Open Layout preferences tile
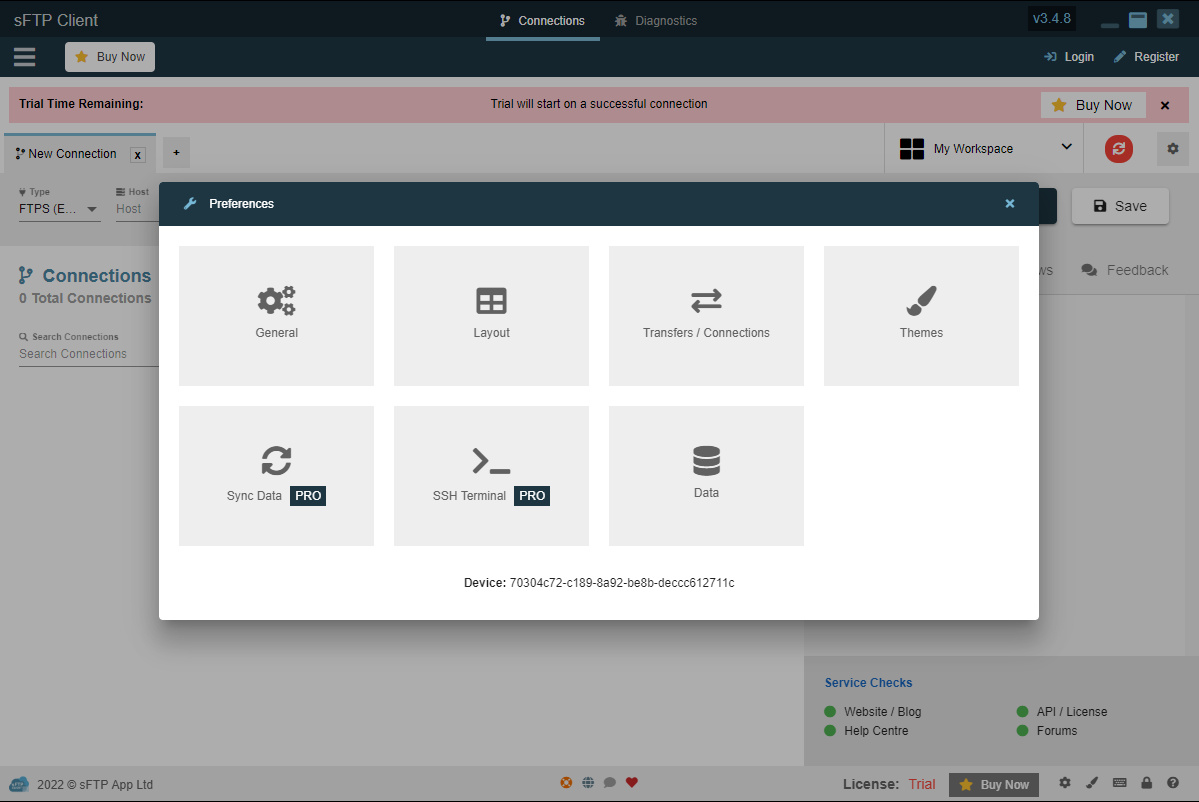Viewport: 1199px width, 802px height. coord(491,316)
